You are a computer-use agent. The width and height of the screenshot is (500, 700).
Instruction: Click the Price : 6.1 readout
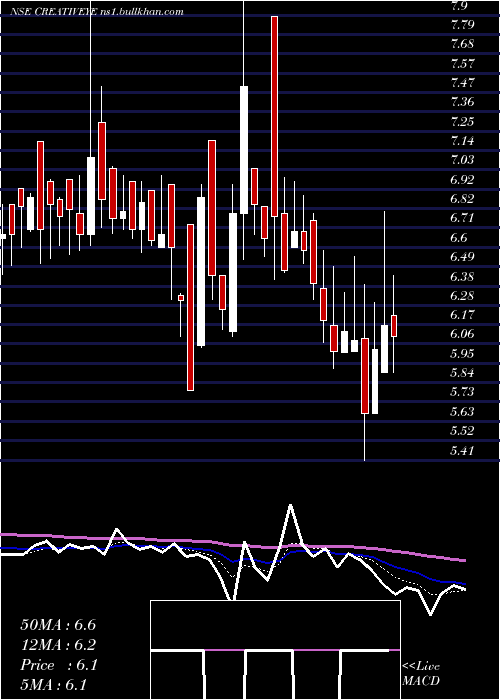coord(58,665)
